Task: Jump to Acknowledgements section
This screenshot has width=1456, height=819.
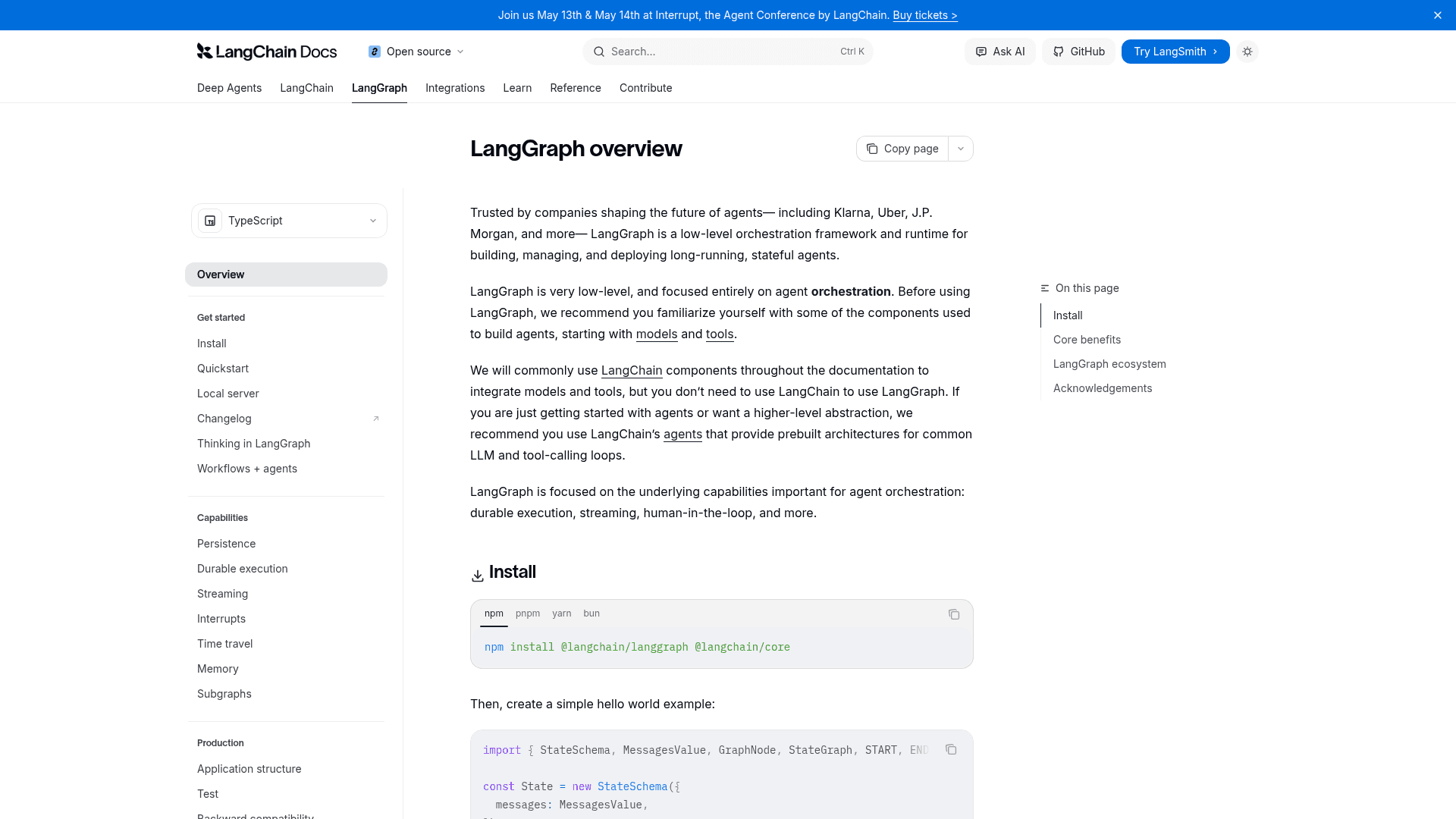Action: tap(1103, 388)
